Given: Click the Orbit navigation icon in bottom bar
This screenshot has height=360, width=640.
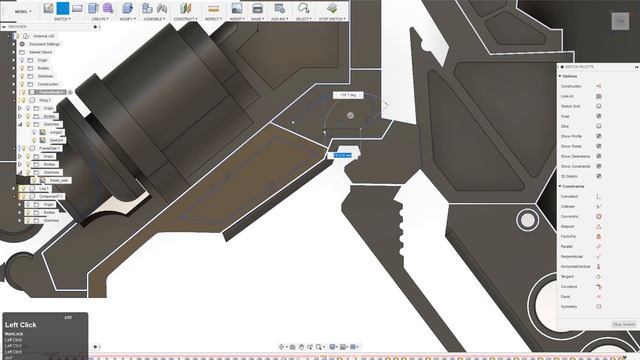Looking at the screenshot, I should tap(281, 347).
